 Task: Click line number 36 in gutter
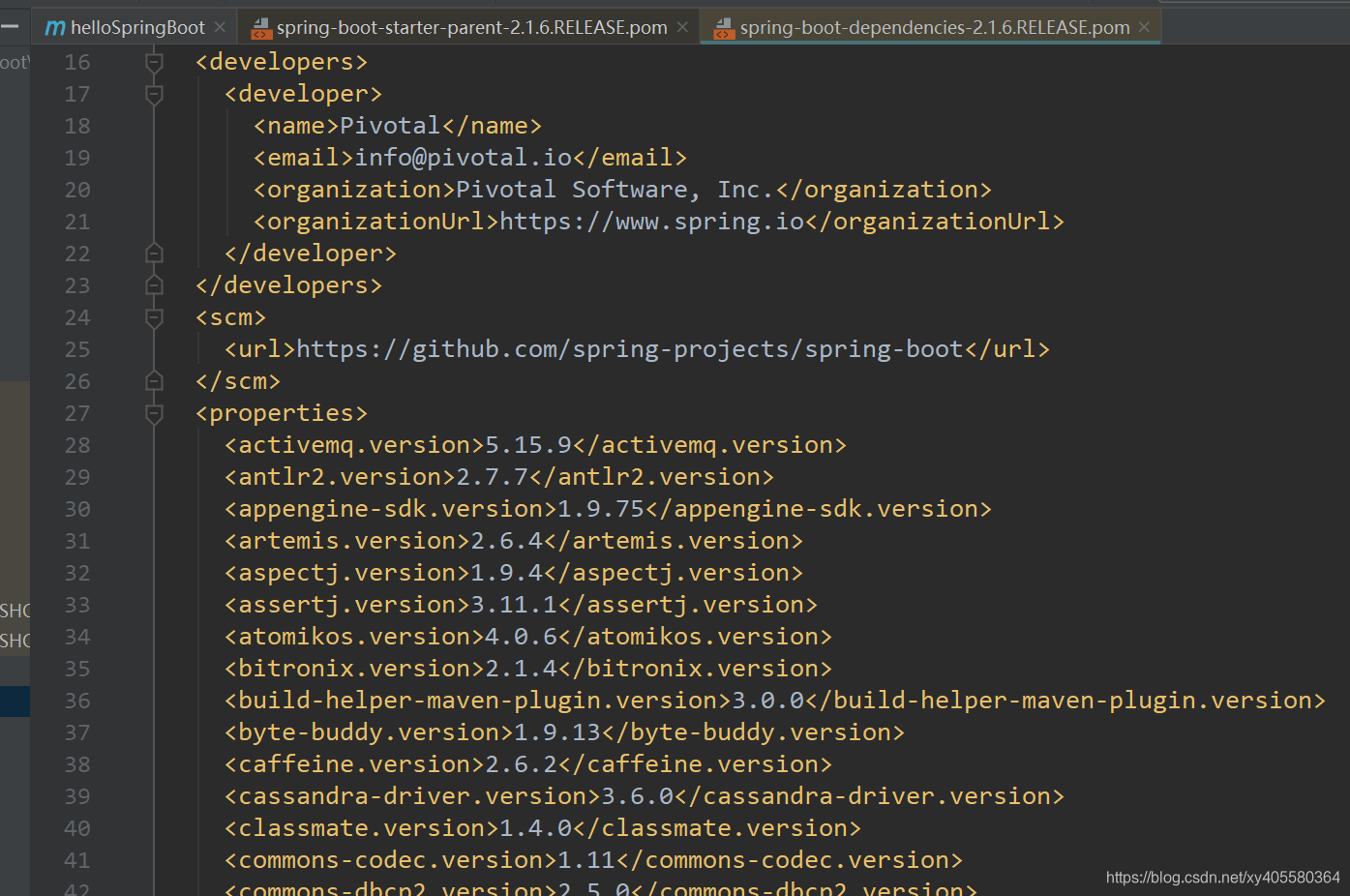[77, 701]
